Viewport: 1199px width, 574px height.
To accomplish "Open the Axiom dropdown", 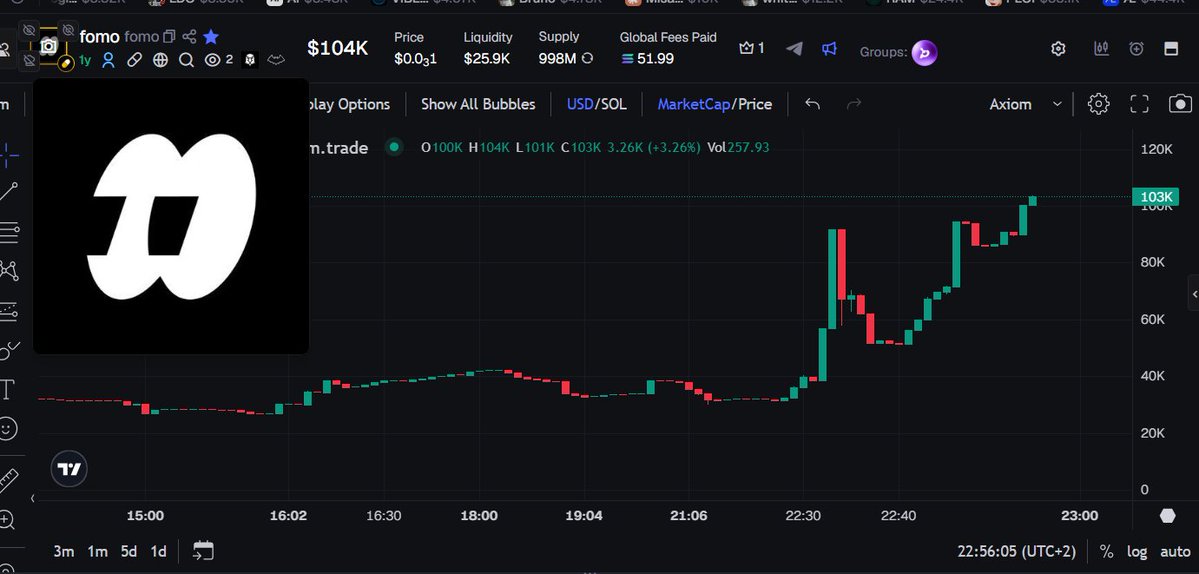I will coord(1025,104).
